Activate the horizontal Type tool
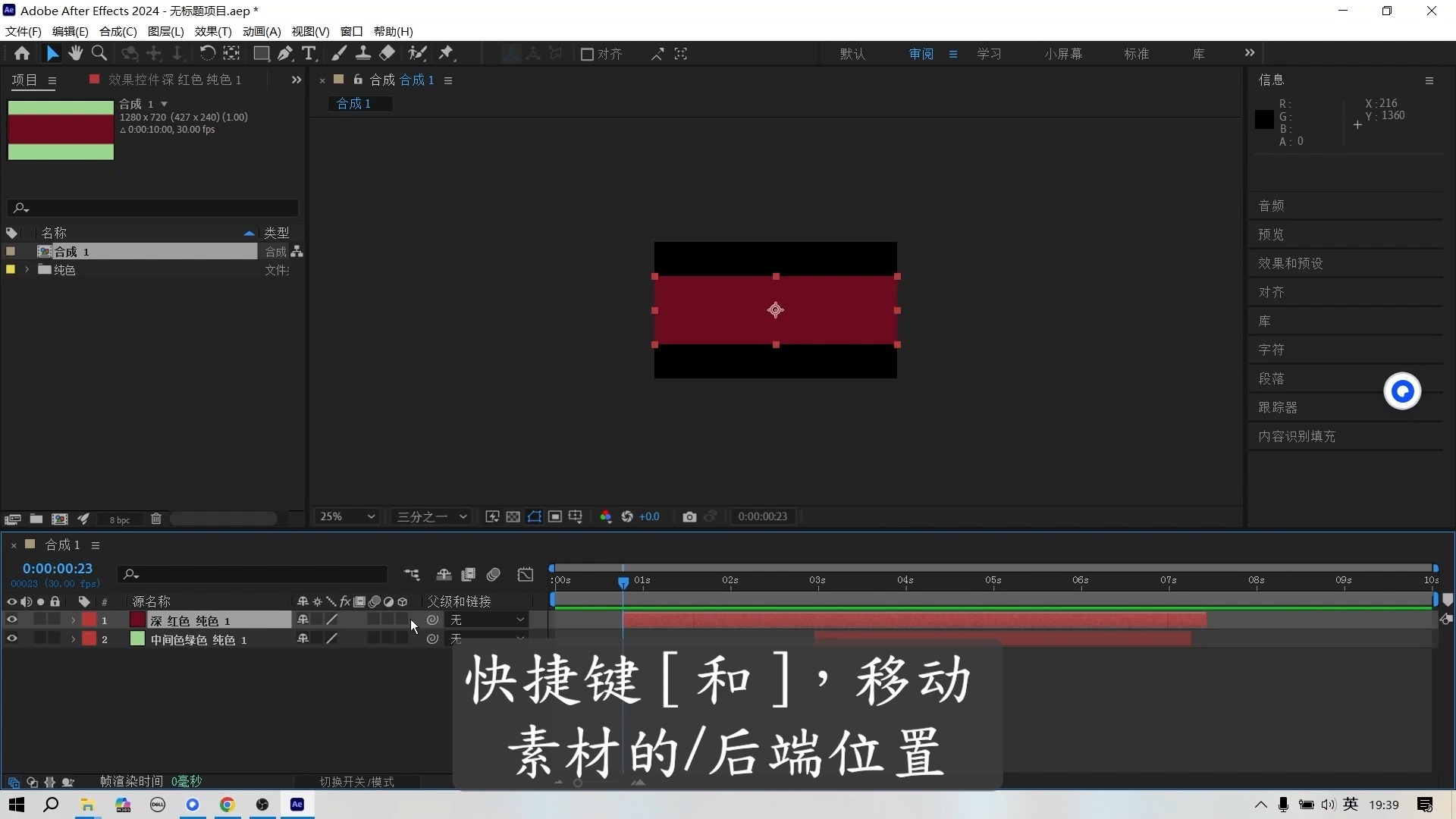1456x819 pixels. [309, 53]
